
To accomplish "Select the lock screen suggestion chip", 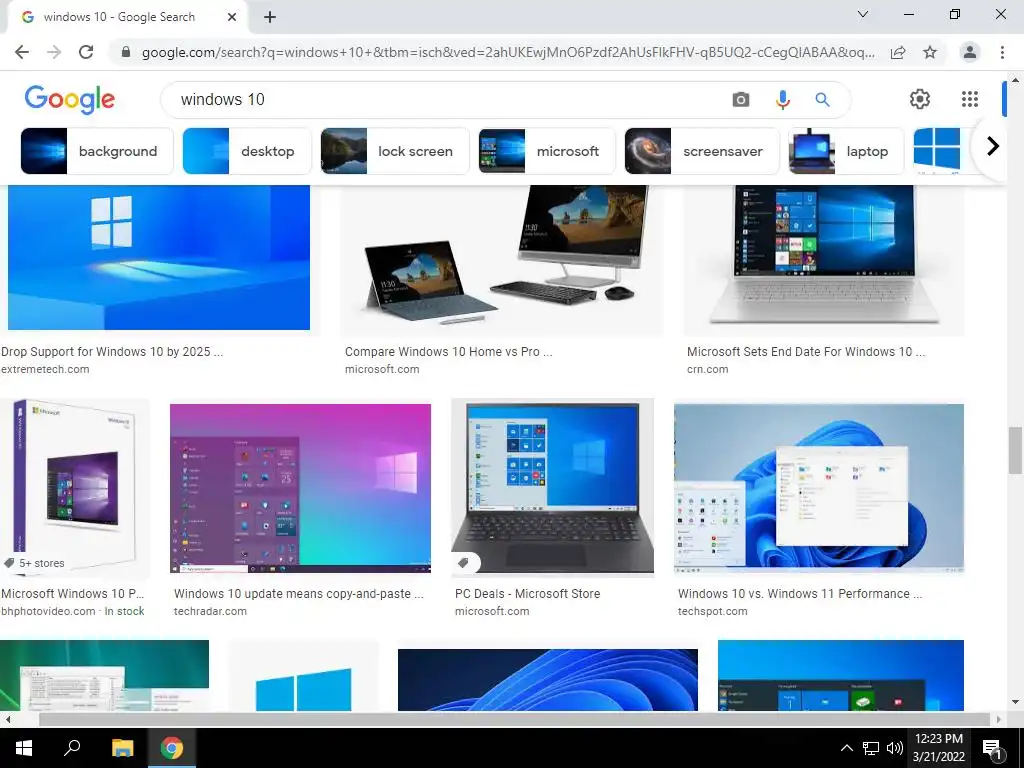I will click(394, 151).
